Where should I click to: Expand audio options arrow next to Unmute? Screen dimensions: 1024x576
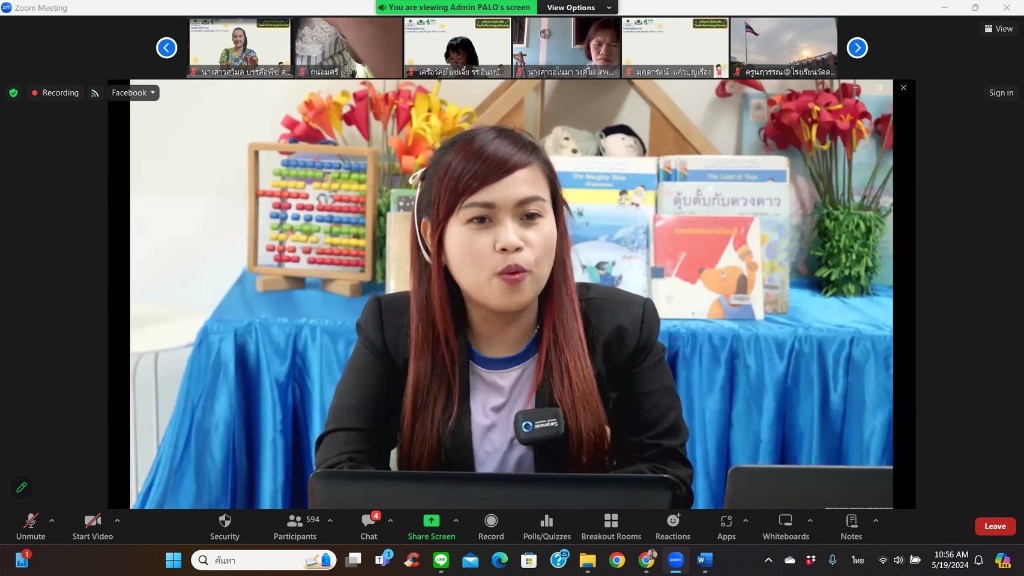(52, 520)
